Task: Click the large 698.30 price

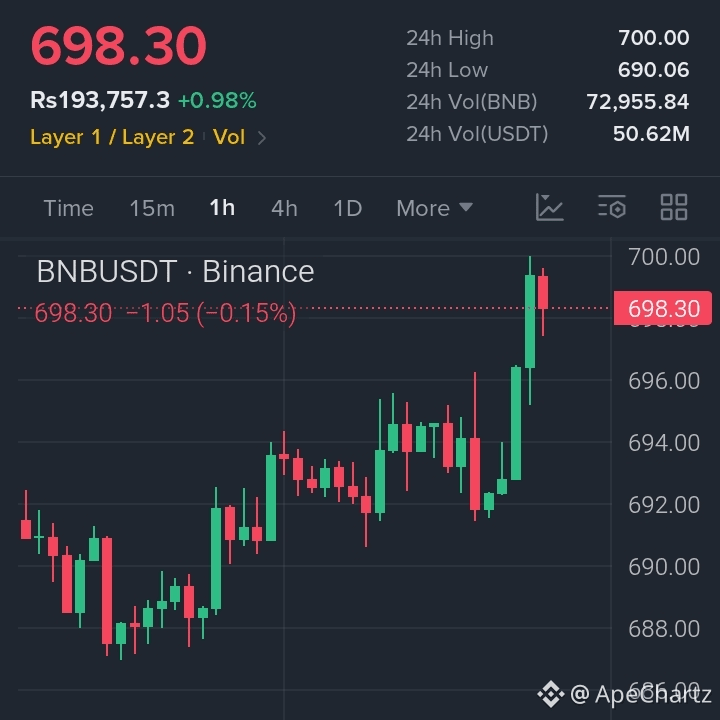Action: click(x=118, y=46)
